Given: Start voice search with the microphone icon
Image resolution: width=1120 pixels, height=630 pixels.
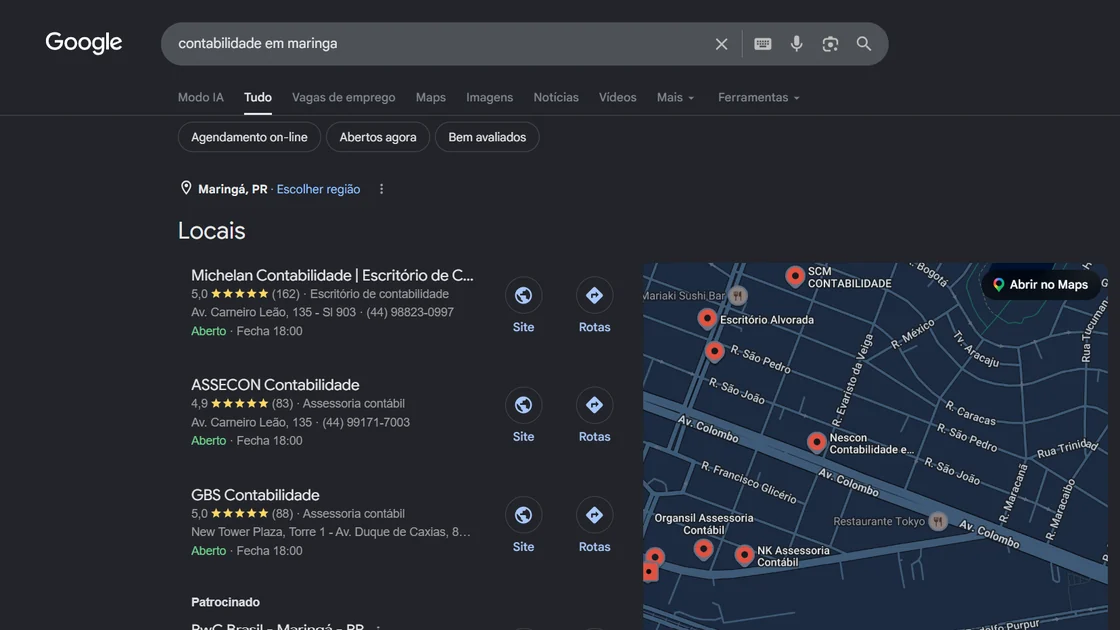Looking at the screenshot, I should [796, 44].
